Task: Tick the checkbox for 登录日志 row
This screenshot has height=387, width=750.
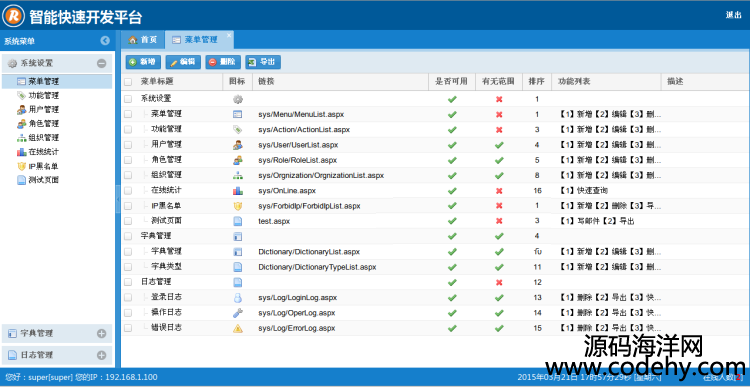Action: (128, 298)
